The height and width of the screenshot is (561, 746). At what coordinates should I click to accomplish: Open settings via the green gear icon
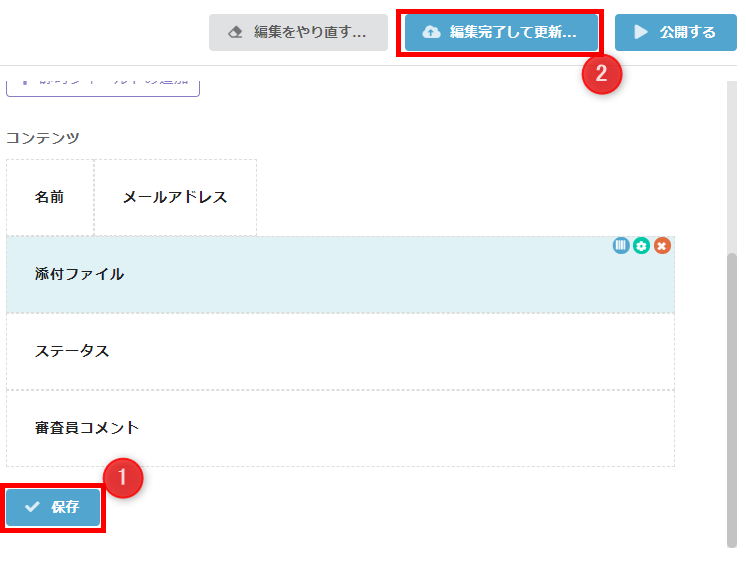[641, 246]
